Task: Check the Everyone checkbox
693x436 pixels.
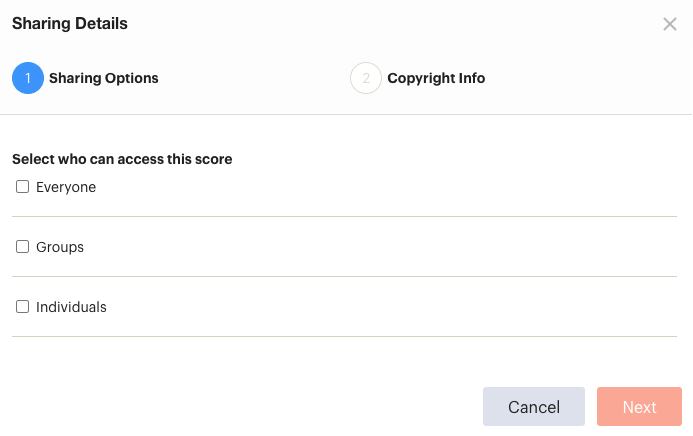Action: coord(23,186)
